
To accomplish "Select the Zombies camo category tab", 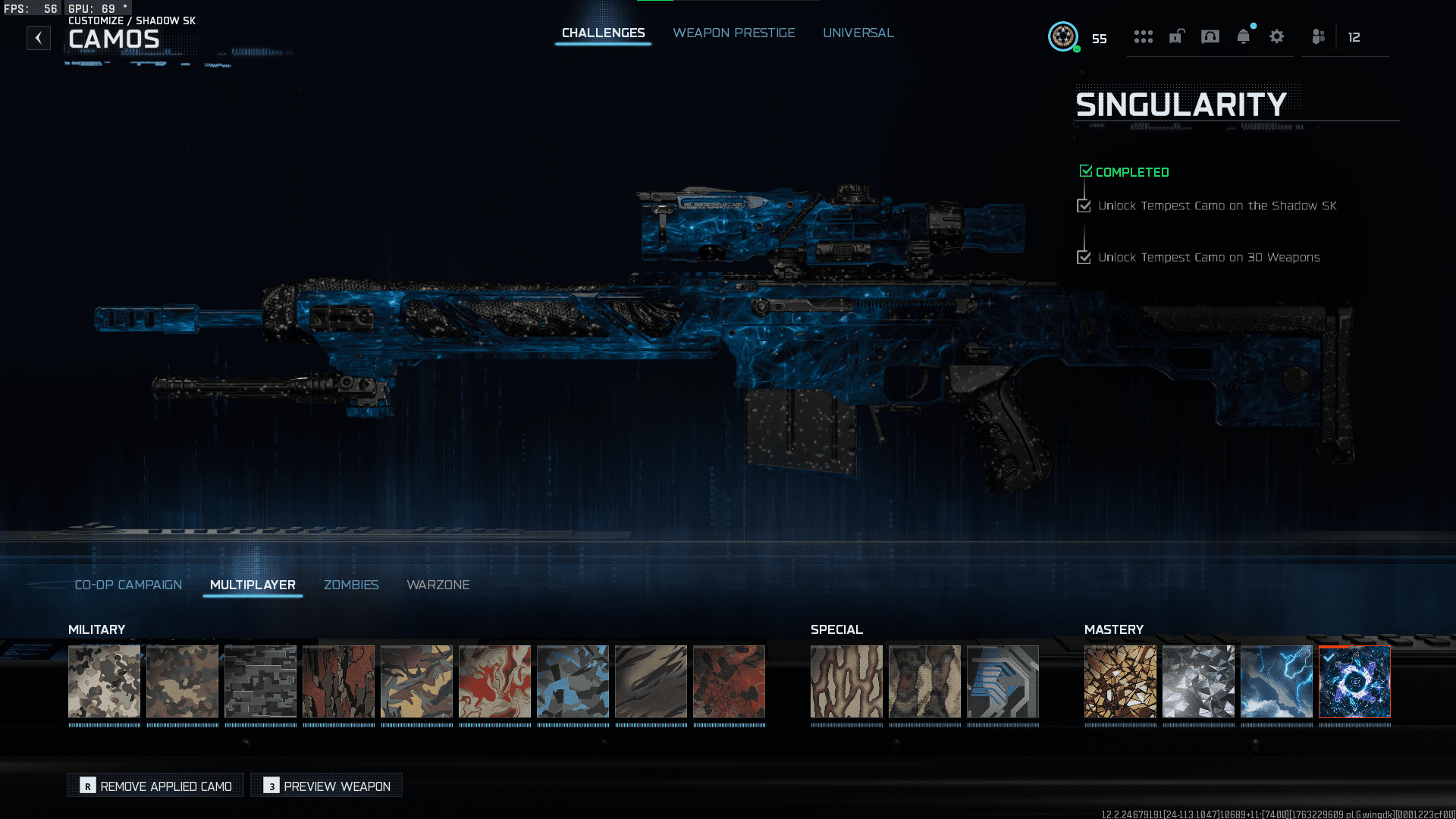I will (351, 585).
